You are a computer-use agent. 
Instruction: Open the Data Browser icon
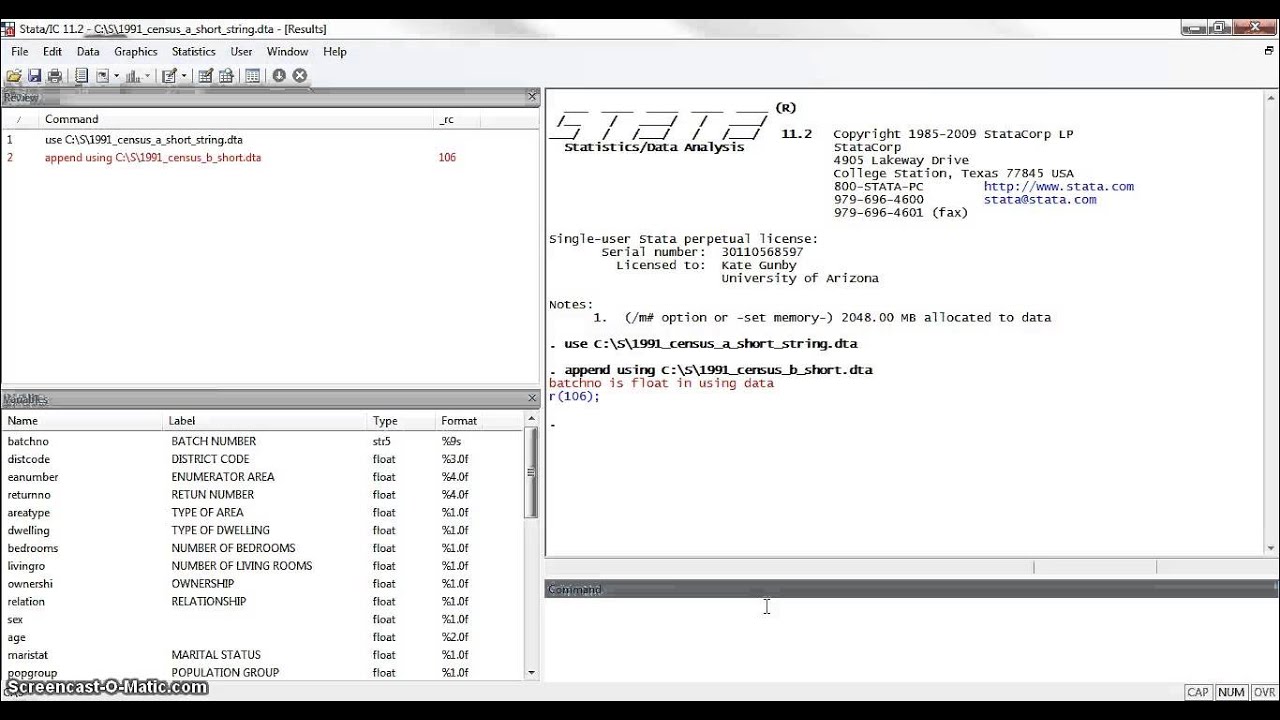226,76
